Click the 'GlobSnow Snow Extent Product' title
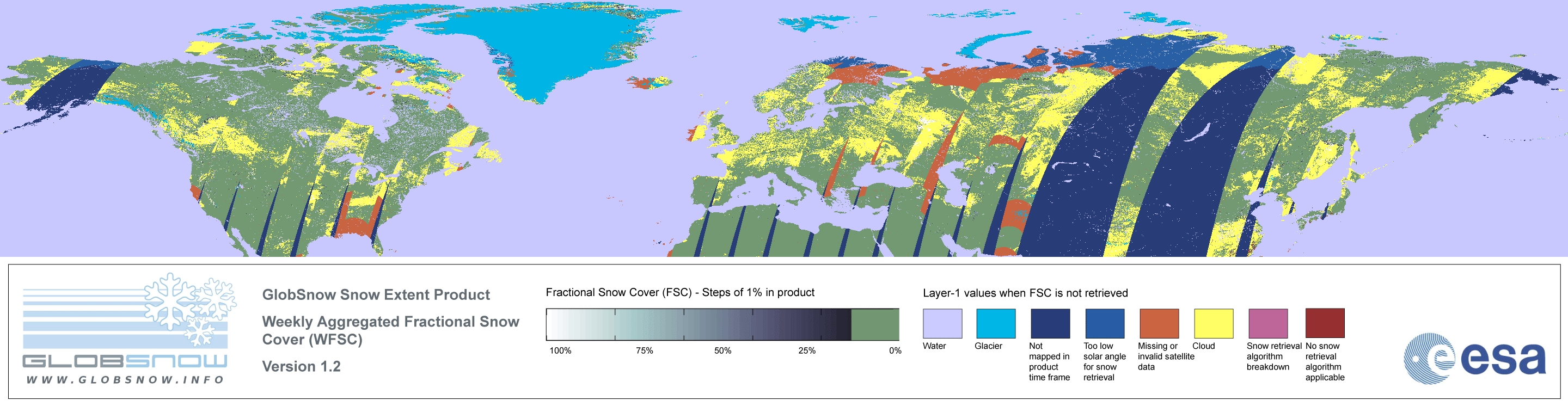The height and width of the screenshot is (406, 1568). pyautogui.click(x=376, y=294)
